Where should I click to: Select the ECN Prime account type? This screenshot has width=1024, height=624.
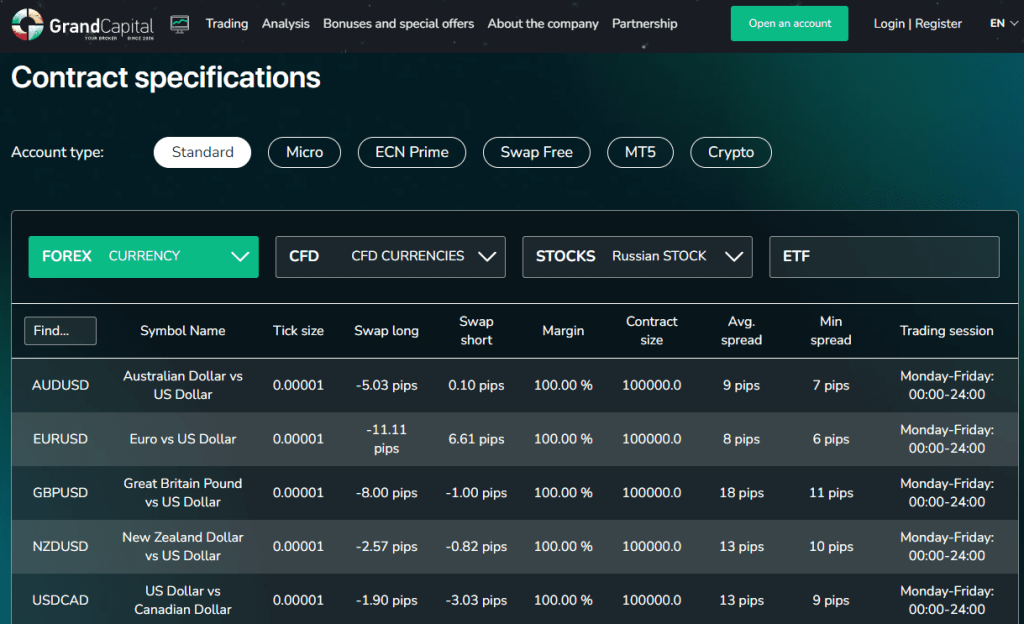click(411, 152)
